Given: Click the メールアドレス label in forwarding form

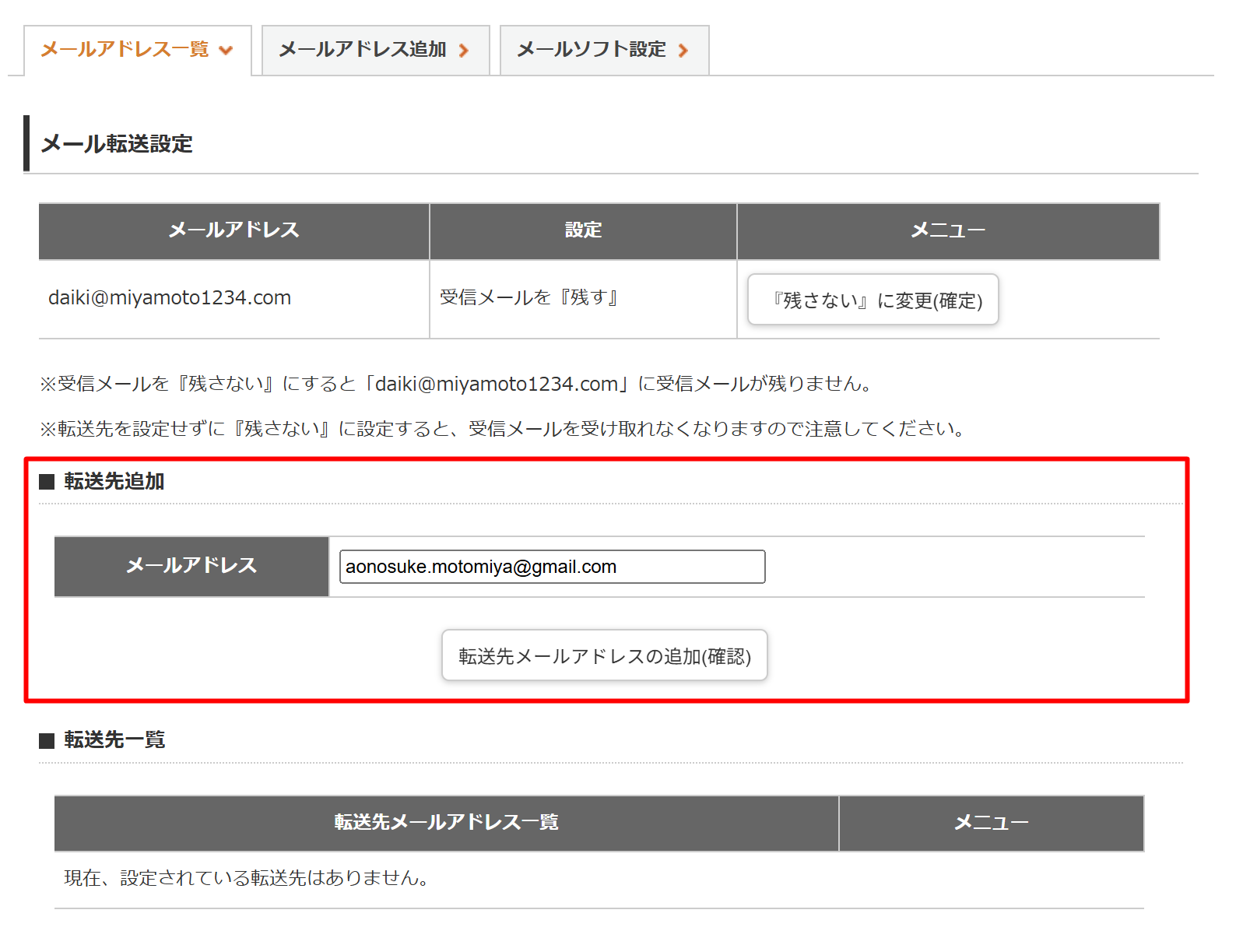Looking at the screenshot, I should [x=191, y=566].
